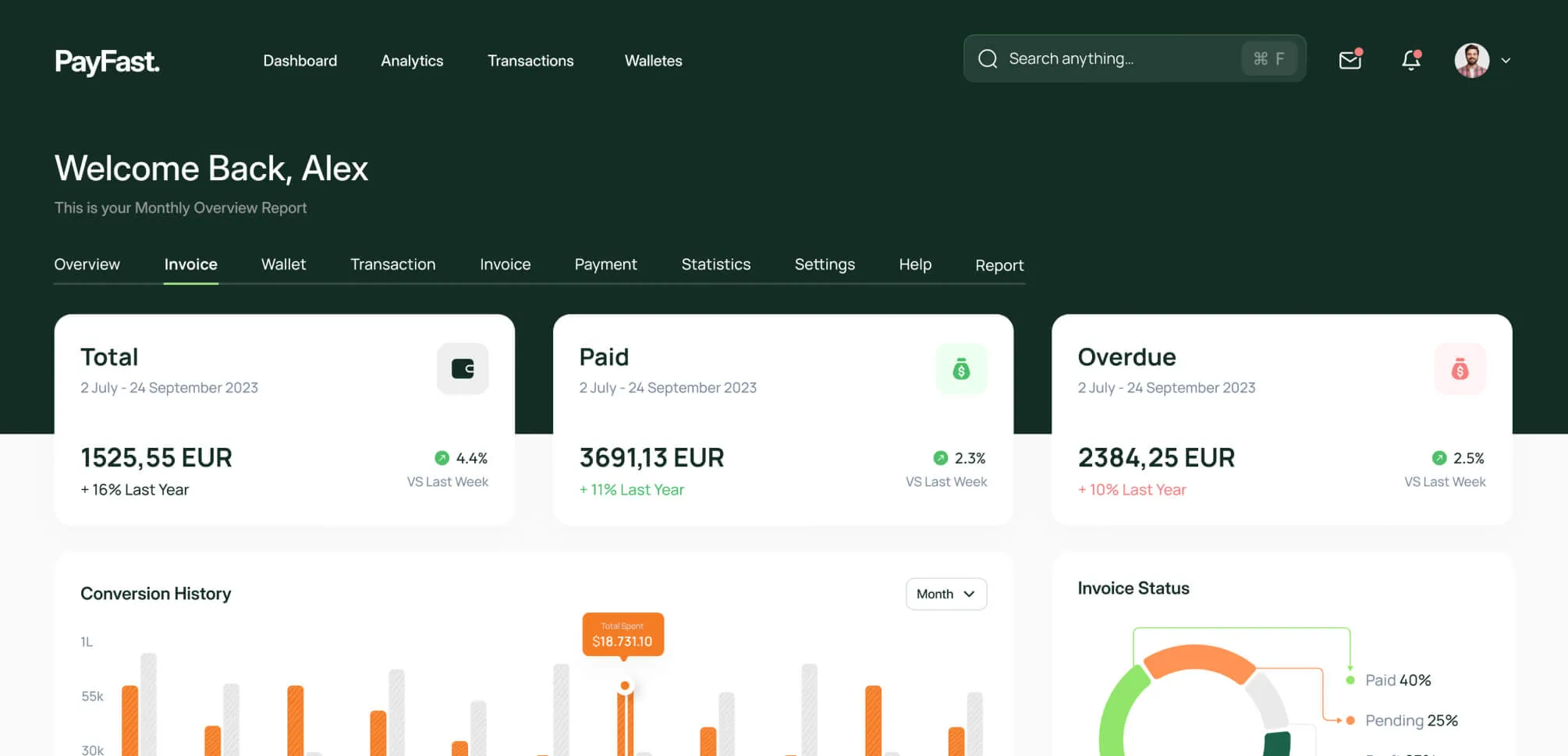
Task: Click the 3691,13 EUR paid amount
Action: [x=651, y=458]
